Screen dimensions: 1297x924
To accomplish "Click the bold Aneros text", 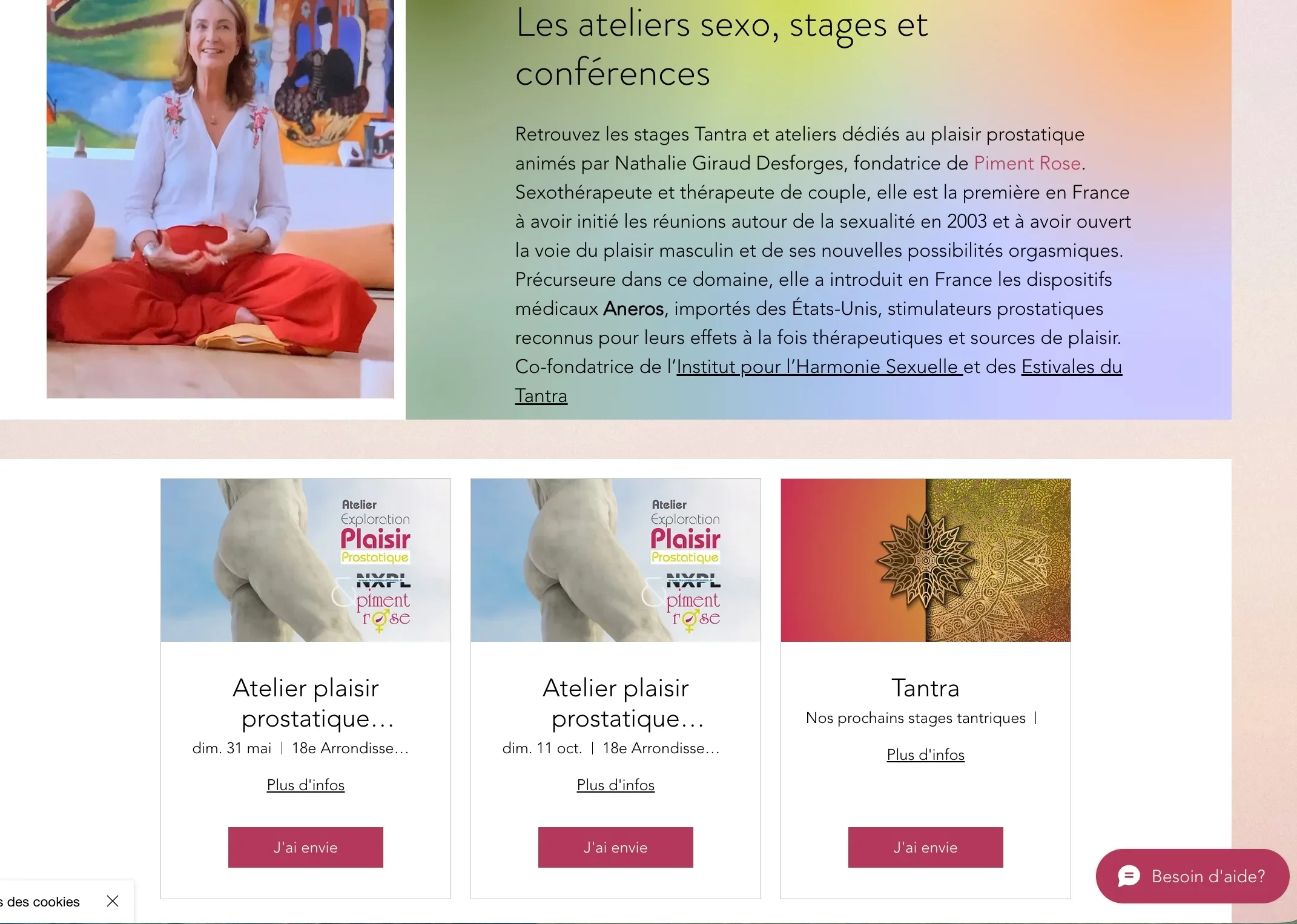I will coord(633,309).
